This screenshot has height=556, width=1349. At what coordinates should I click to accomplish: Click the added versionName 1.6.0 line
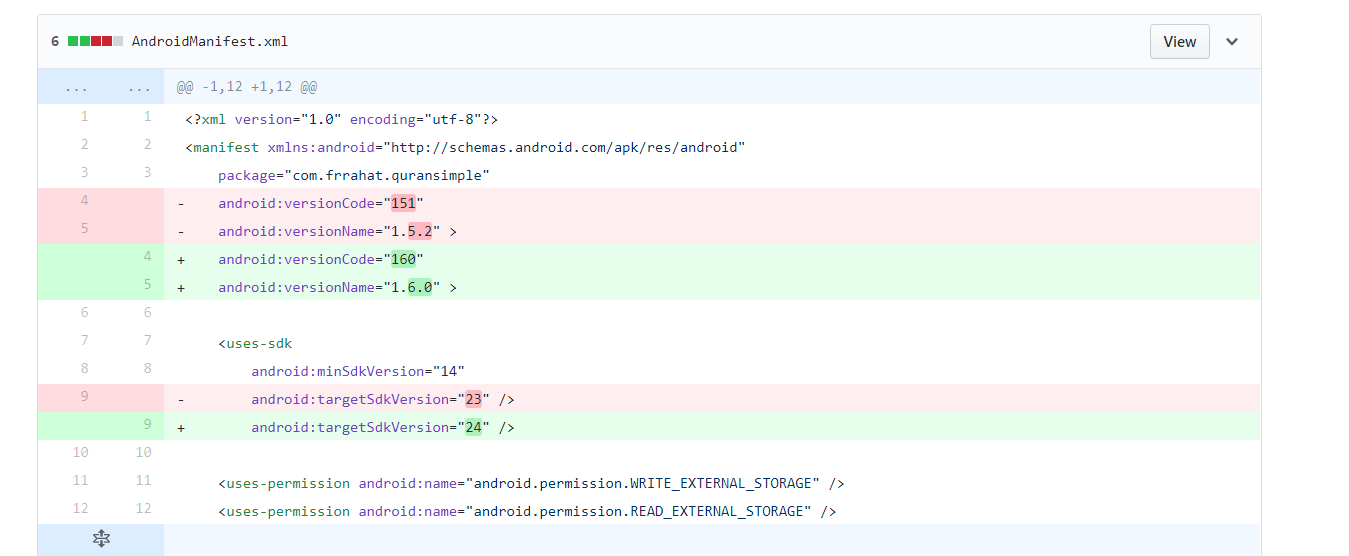pyautogui.click(x=337, y=287)
